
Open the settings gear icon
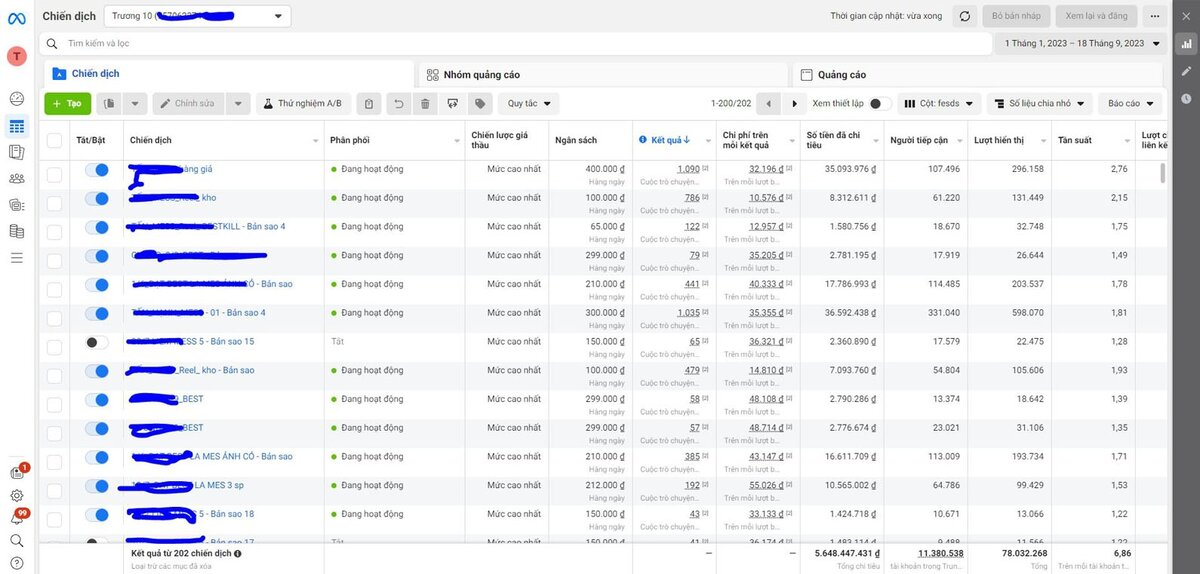click(16, 495)
